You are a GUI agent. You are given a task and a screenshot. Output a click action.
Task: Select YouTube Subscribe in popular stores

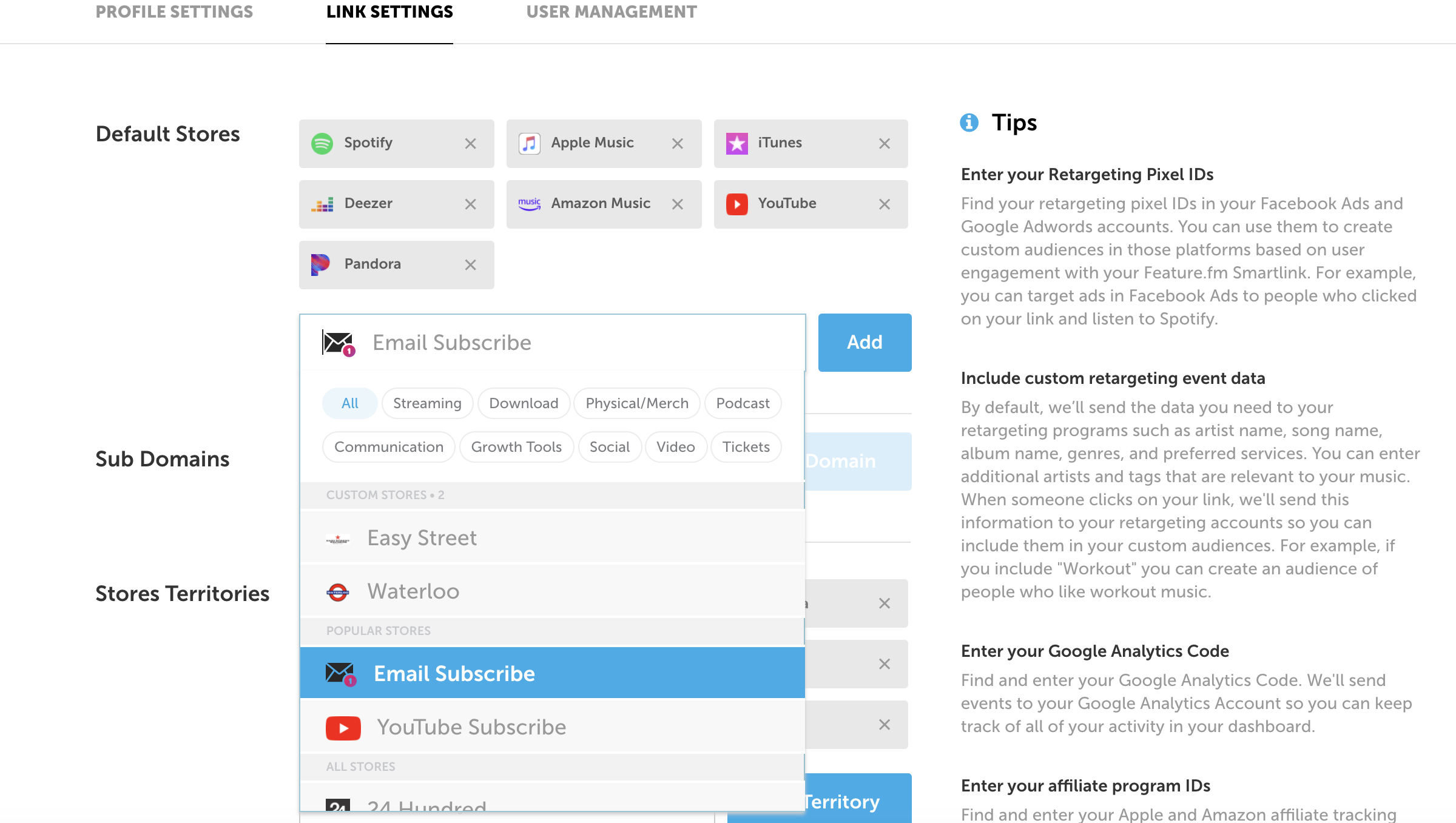(553, 727)
